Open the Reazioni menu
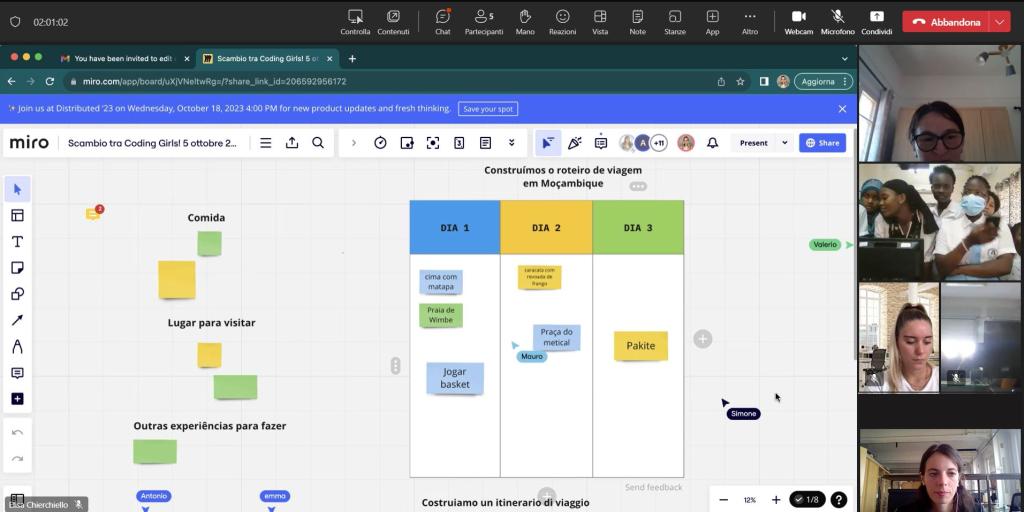This screenshot has height=512, width=1024. pos(562,22)
